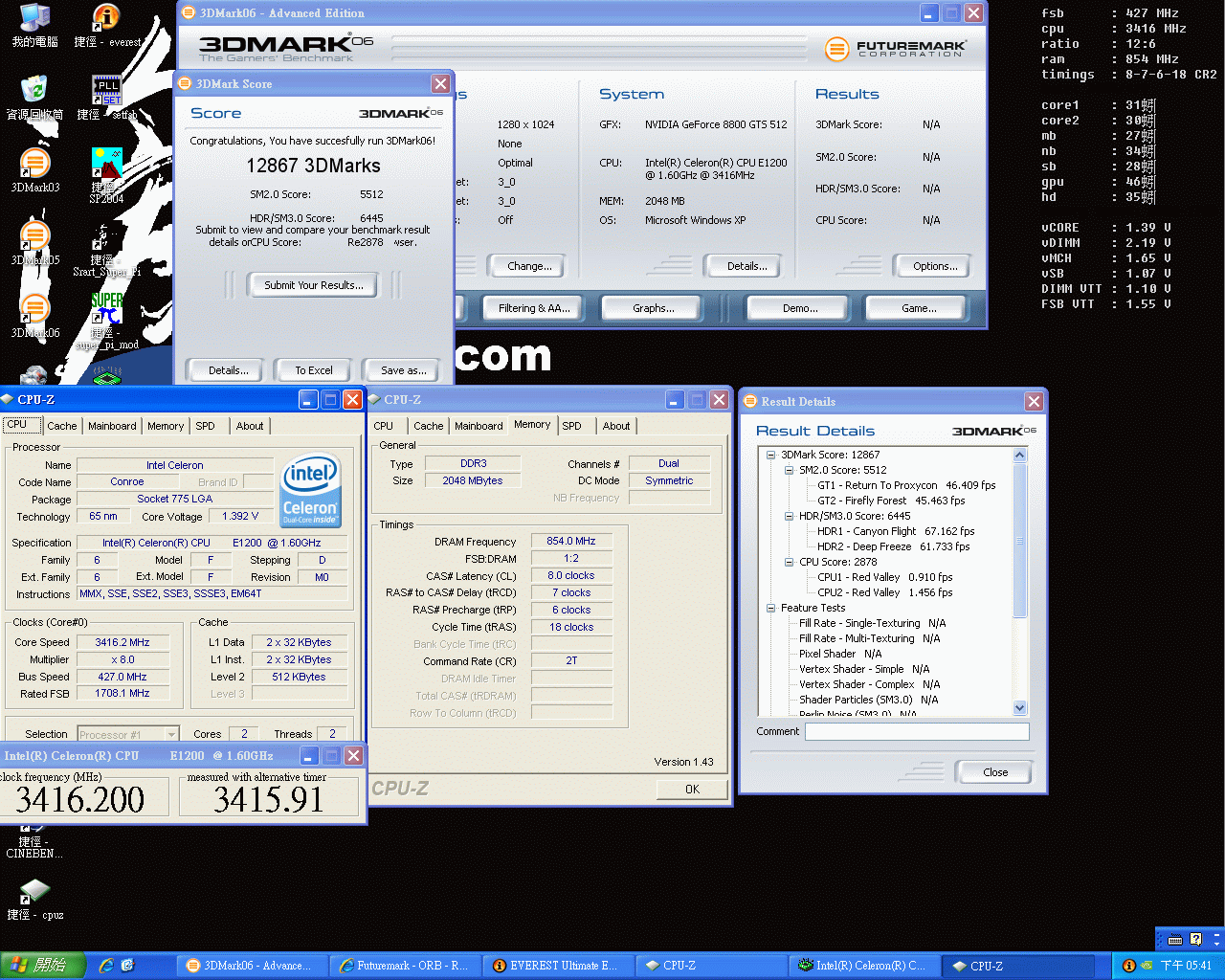Select the 資源回收筒 recycle bin icon

[x=35, y=98]
